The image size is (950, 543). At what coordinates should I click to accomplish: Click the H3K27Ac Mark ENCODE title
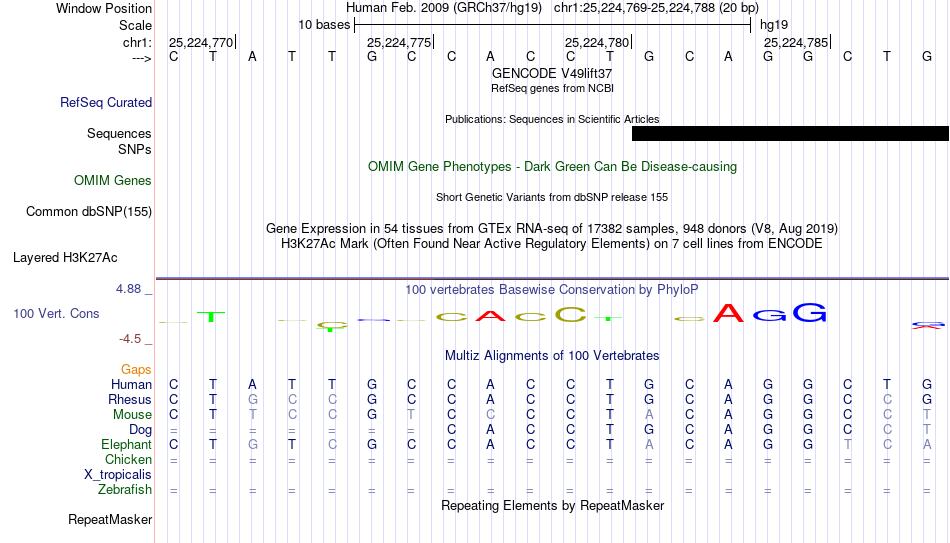552,244
